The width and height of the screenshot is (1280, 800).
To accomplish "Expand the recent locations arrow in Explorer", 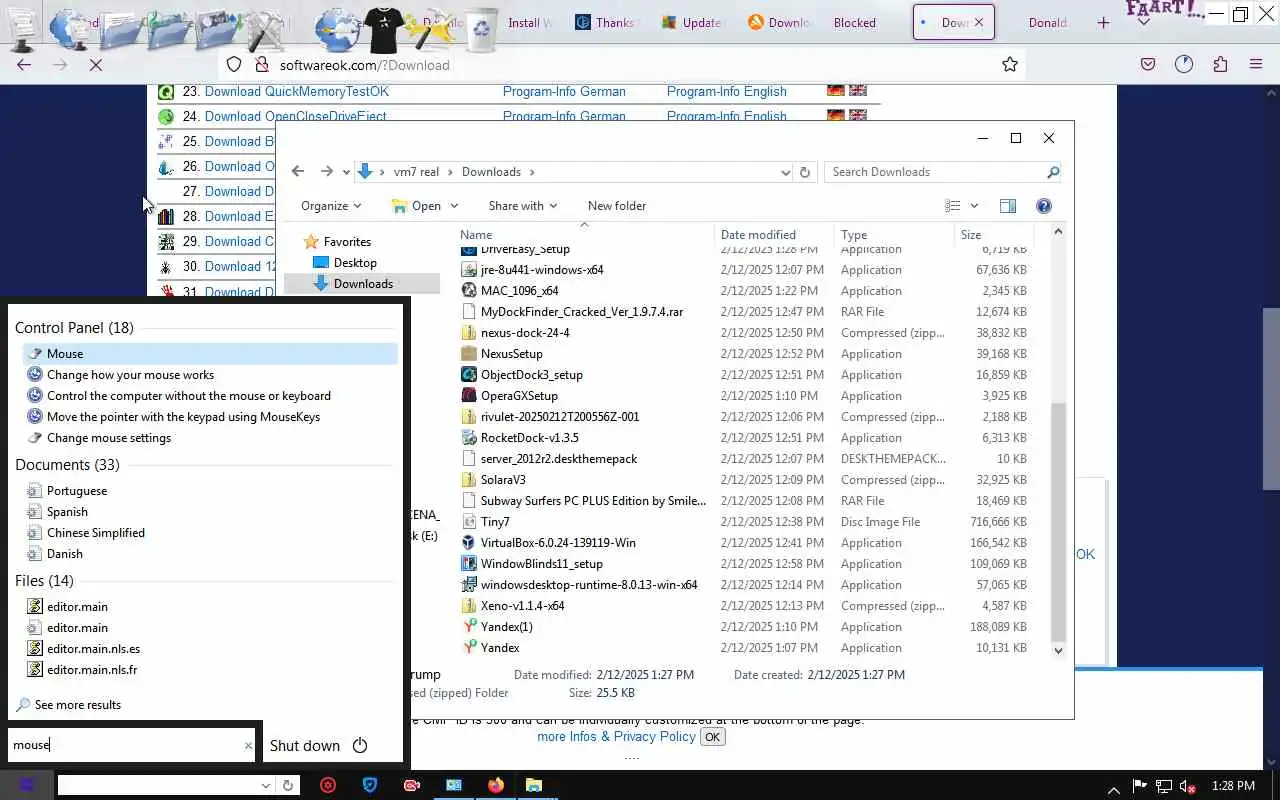I will click(346, 172).
